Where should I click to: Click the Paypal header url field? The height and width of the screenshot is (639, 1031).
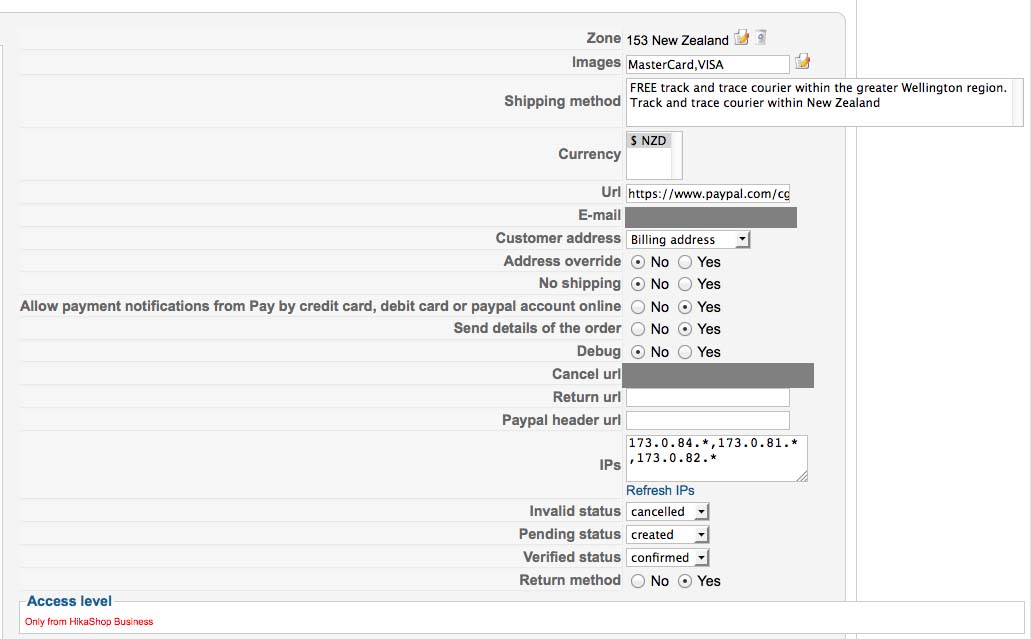pyautogui.click(x=707, y=420)
